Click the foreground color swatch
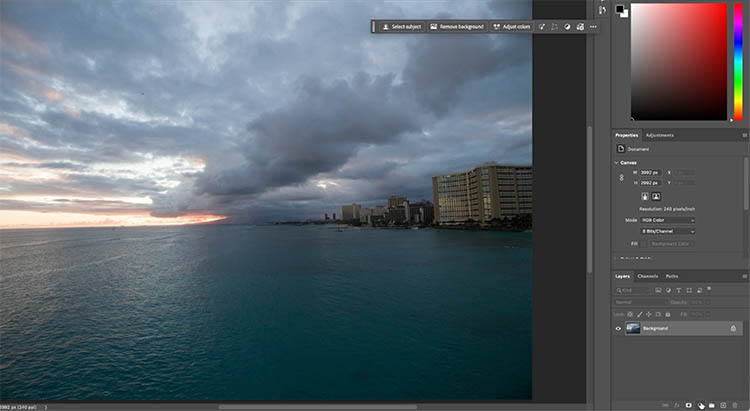Image resolution: width=750 pixels, height=411 pixels. tap(619, 9)
